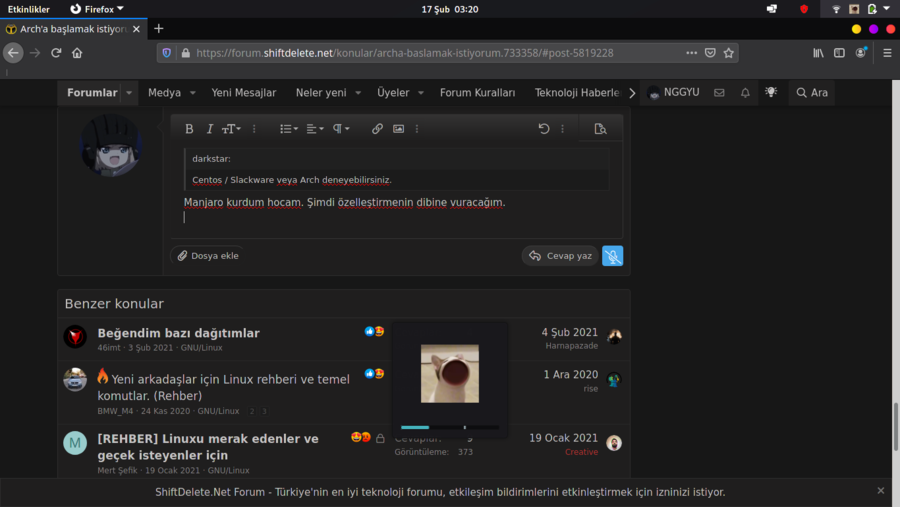The width and height of the screenshot is (900, 507).
Task: Expand the Forumlar dropdown arrow
Action: (x=129, y=92)
